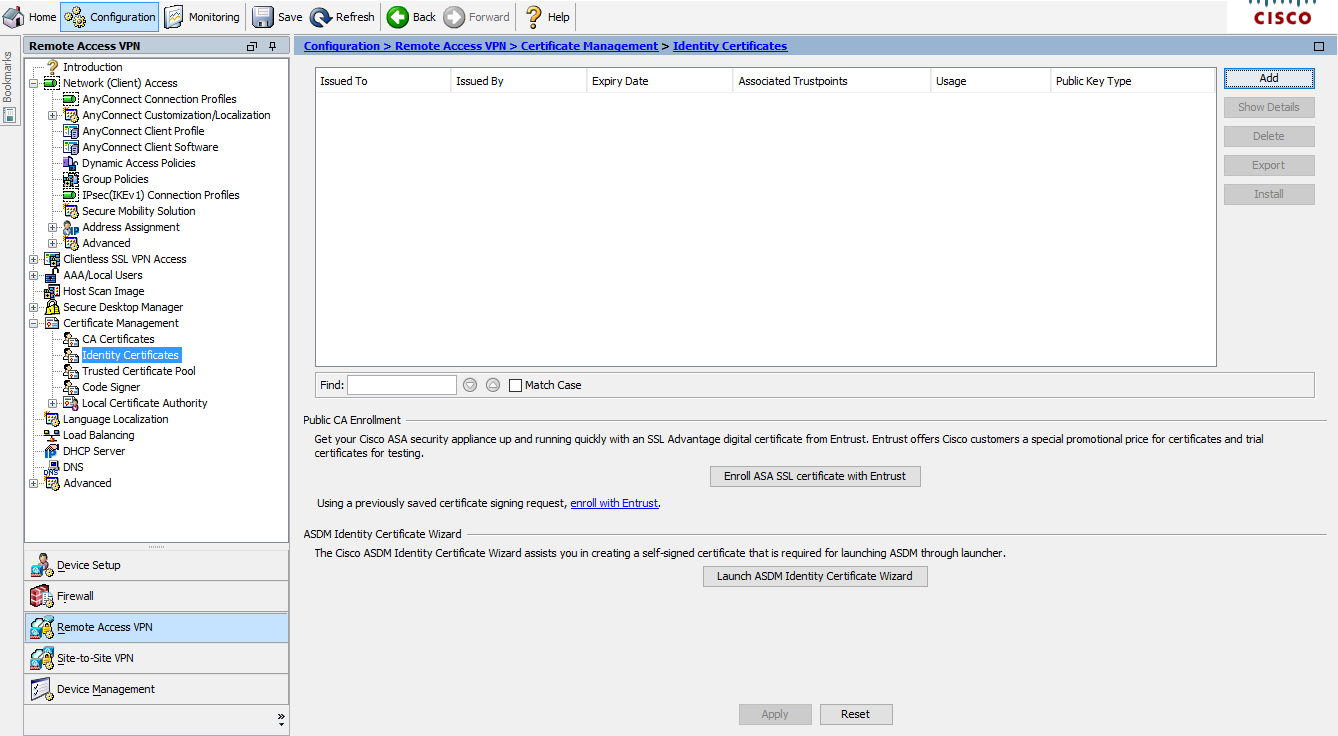
Task: Click the Secure Mobility Solution icon
Action: (x=71, y=211)
